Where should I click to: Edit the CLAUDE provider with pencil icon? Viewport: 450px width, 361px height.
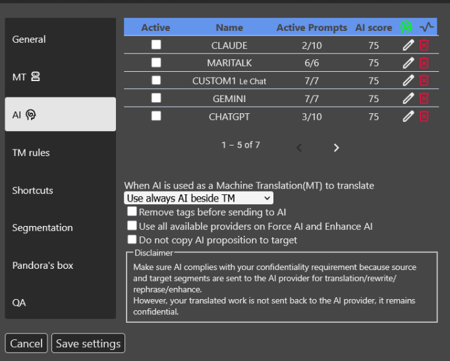pos(408,45)
